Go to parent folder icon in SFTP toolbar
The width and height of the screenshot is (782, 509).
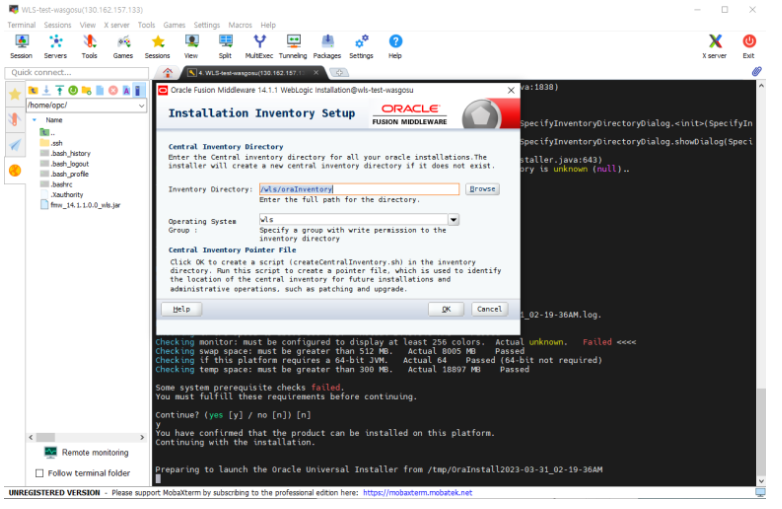(x=33, y=90)
